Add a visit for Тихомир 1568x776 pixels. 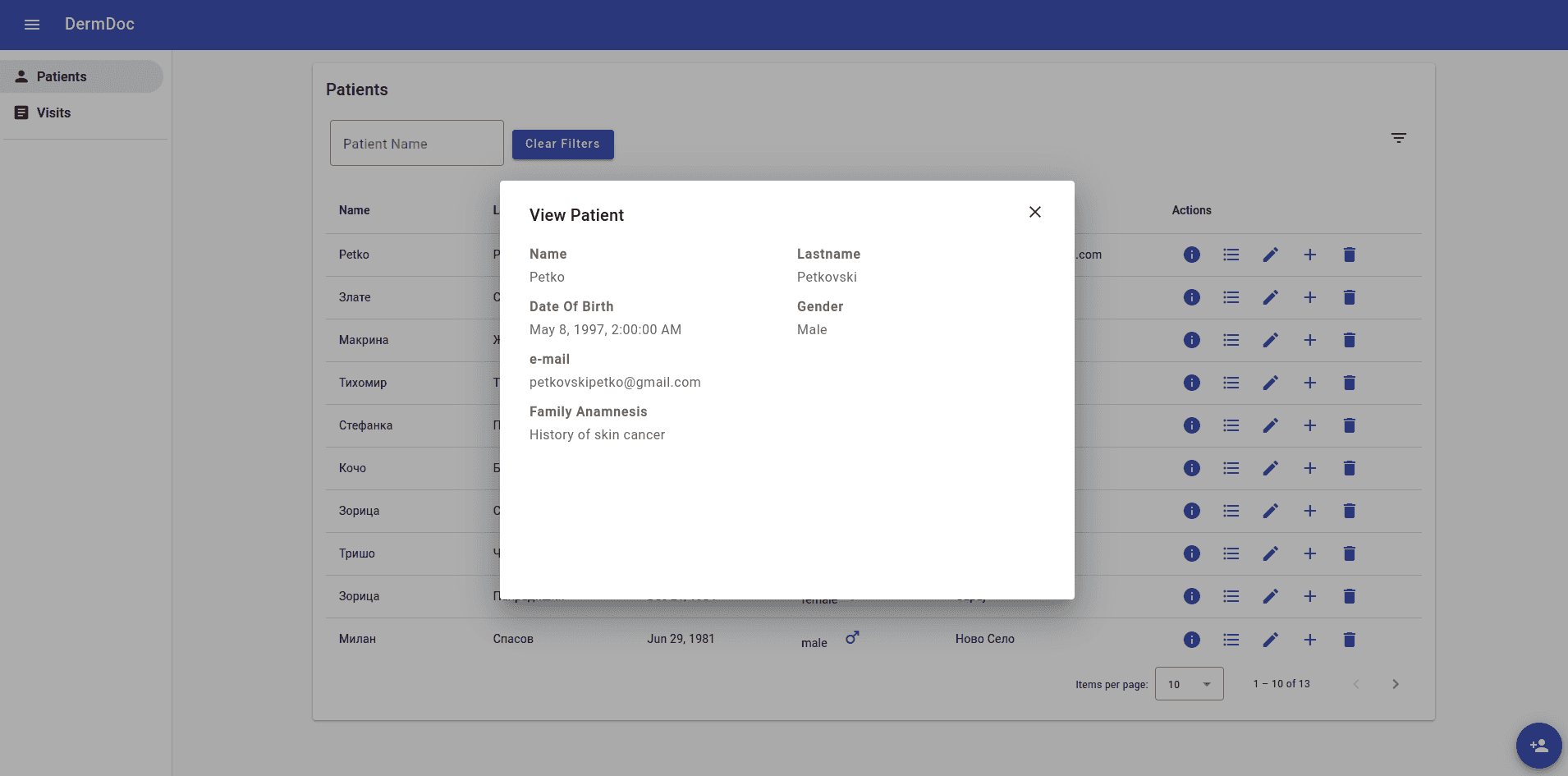1309,383
